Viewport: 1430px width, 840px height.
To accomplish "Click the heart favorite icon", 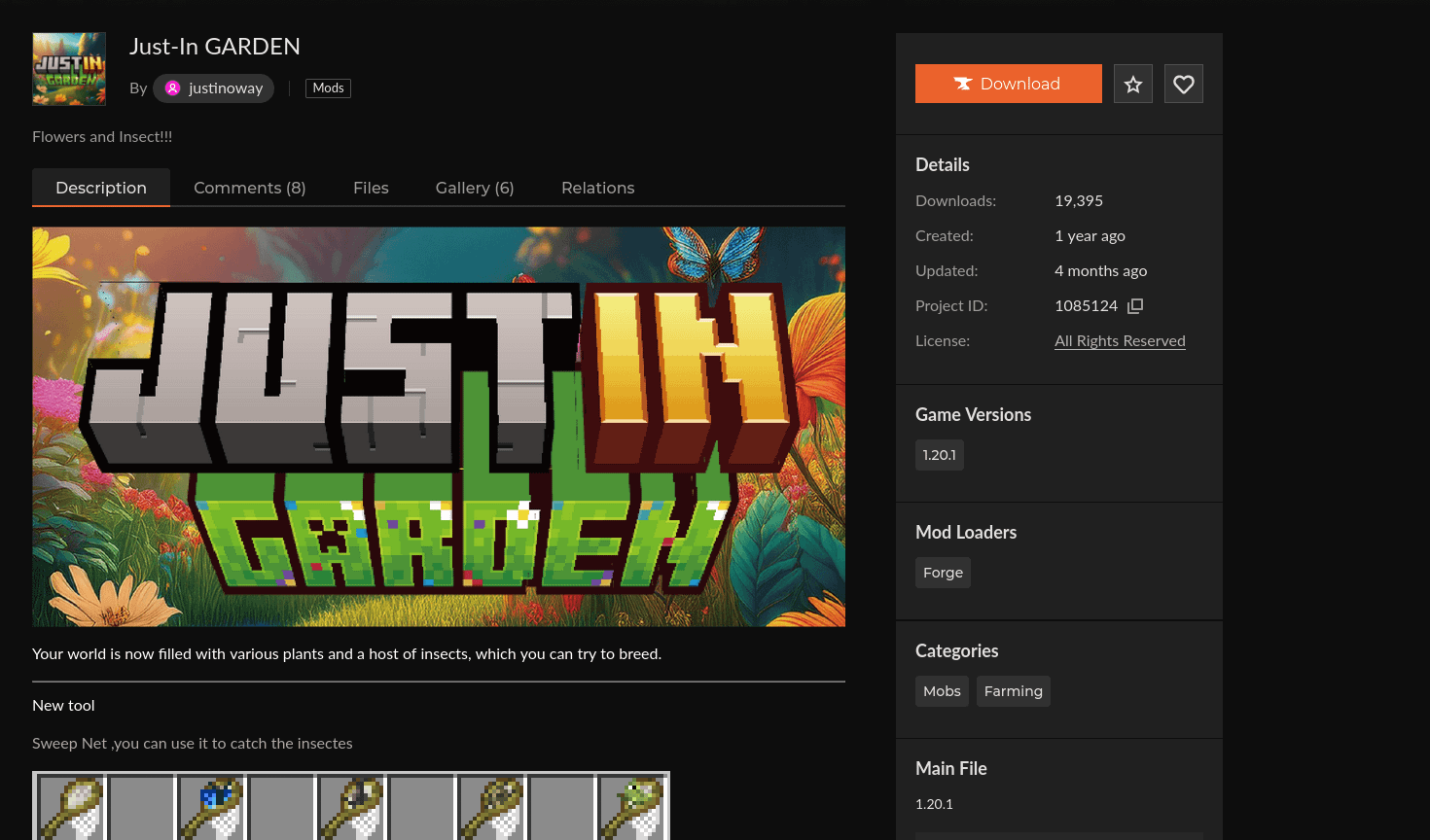I will tap(1183, 85).
